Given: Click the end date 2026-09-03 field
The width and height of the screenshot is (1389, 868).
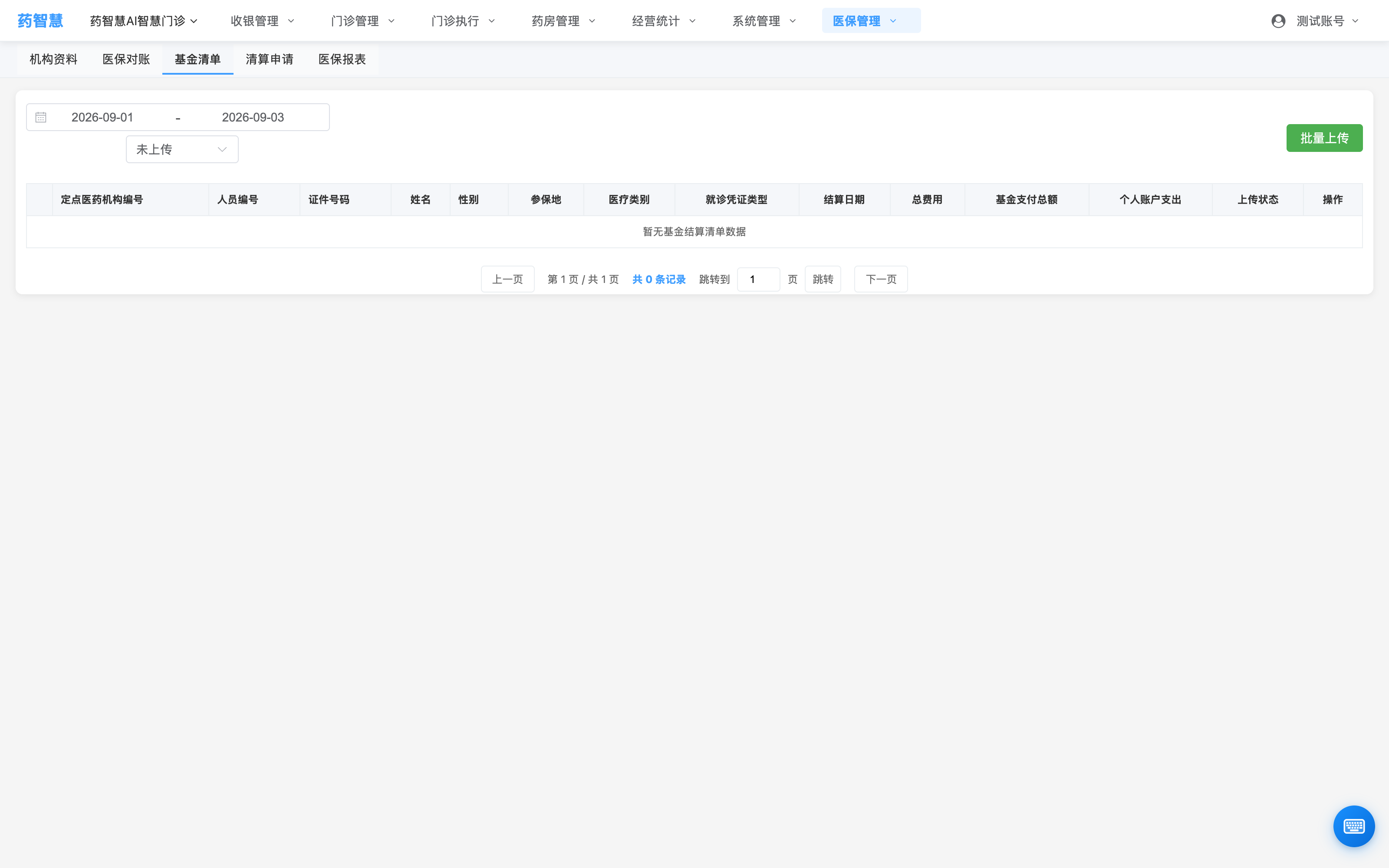Looking at the screenshot, I should click(253, 117).
